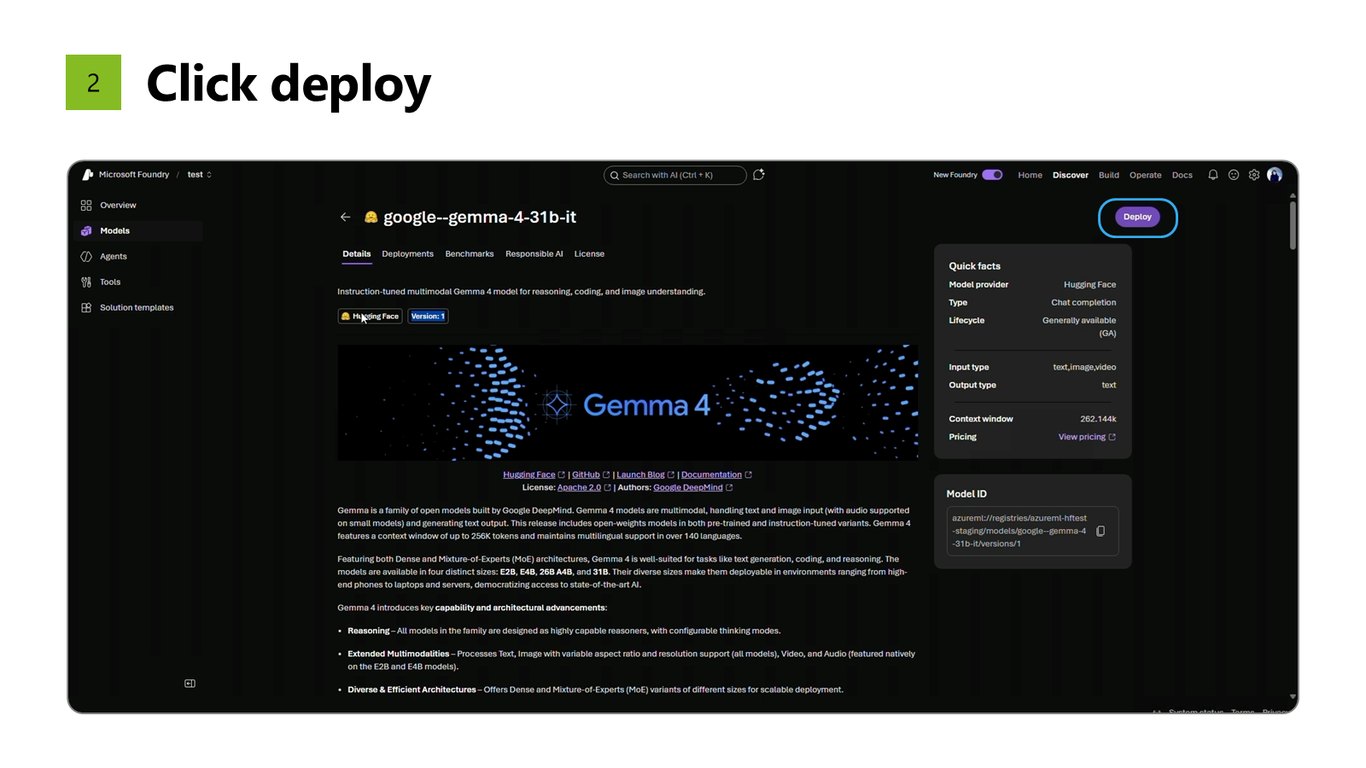Open the notifications bell
Viewport: 1366px width, 768px height.
[x=1213, y=175]
